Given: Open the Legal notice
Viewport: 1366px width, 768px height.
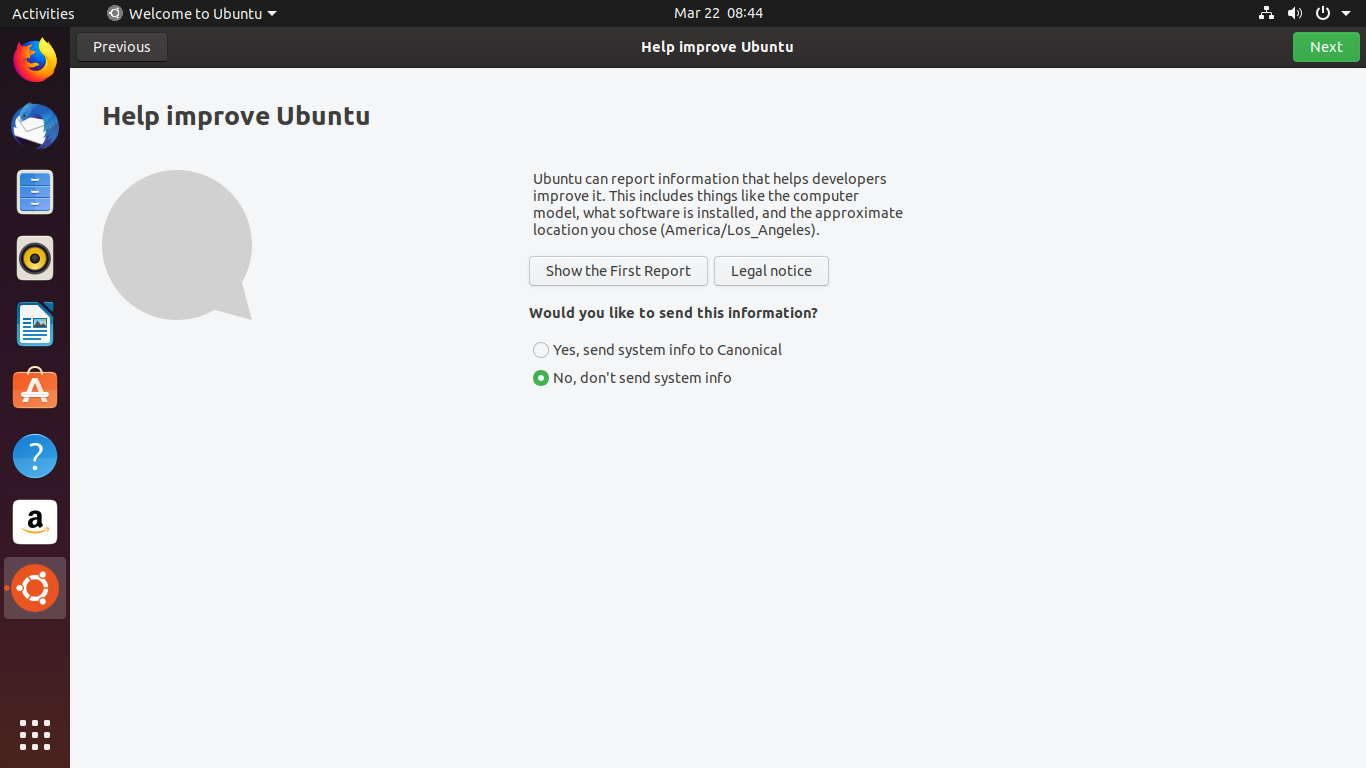Looking at the screenshot, I should tap(771, 271).
